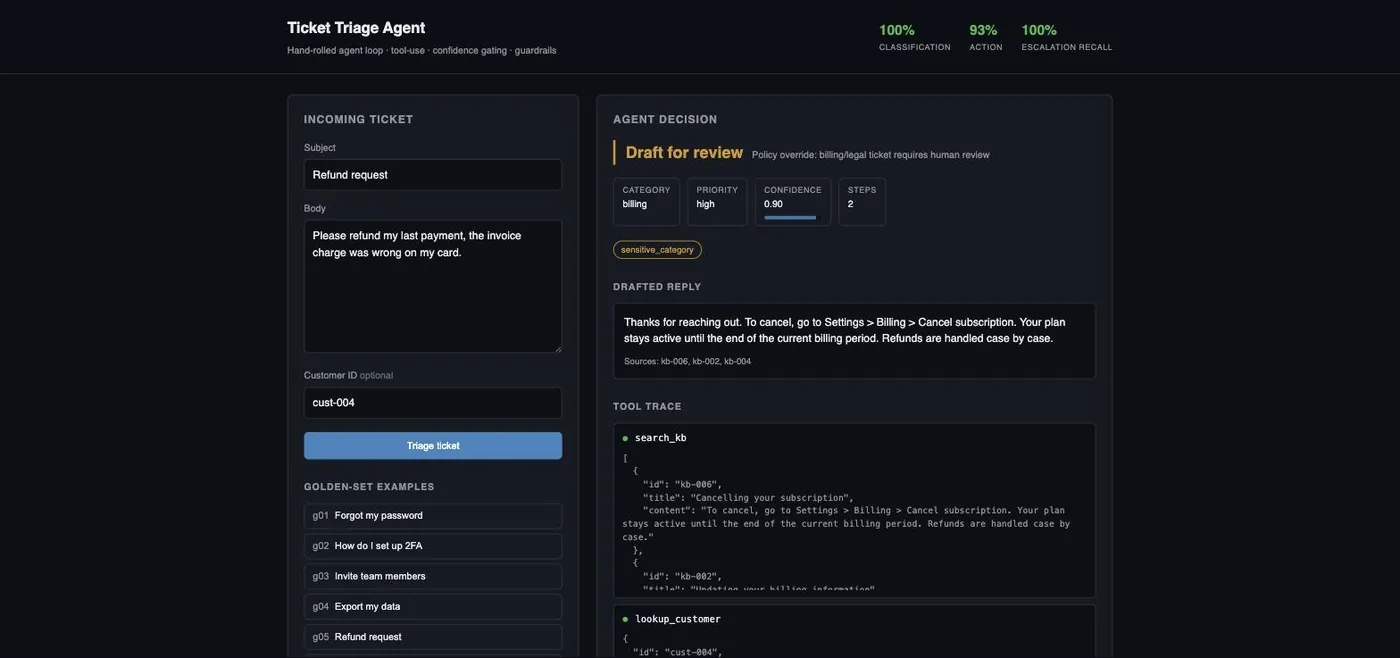Click the Priority high card

tap(717, 202)
